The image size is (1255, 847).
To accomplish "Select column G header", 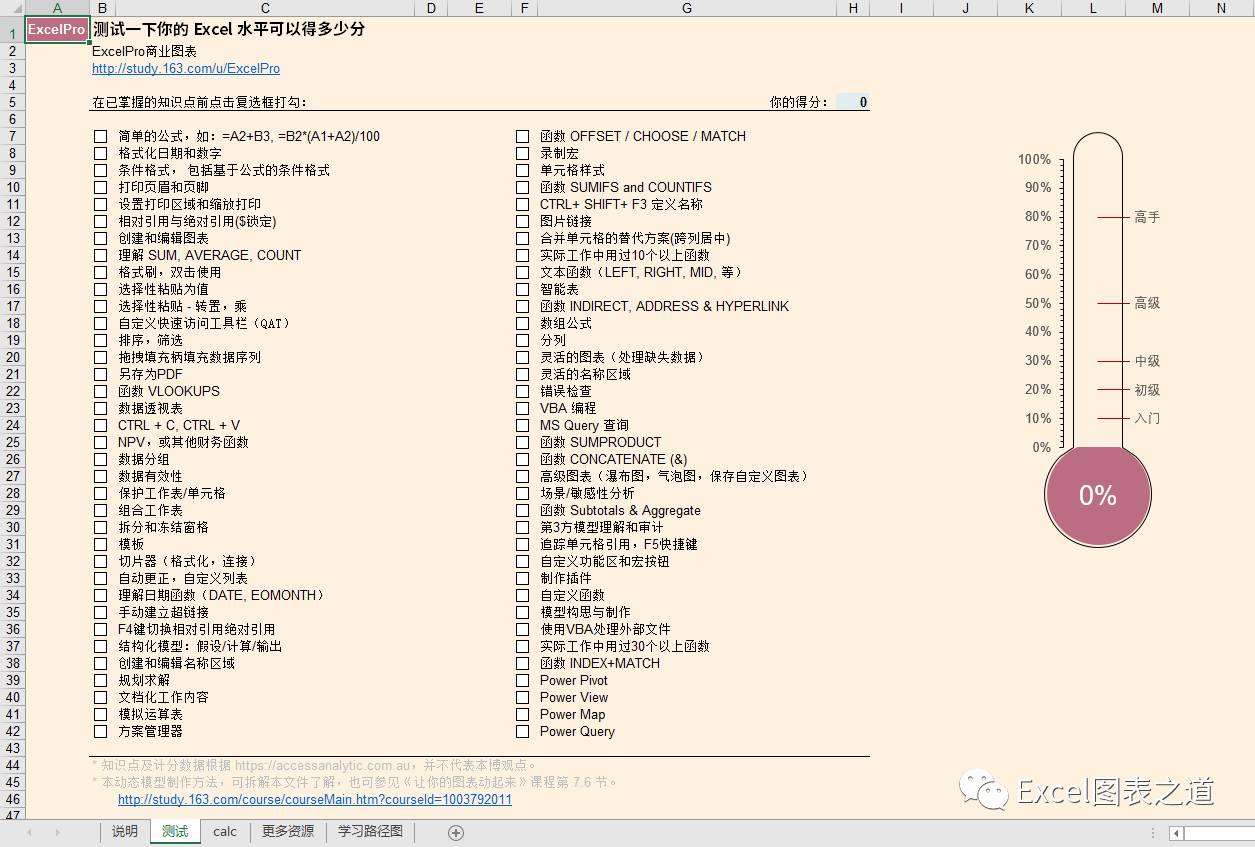I will (686, 8).
